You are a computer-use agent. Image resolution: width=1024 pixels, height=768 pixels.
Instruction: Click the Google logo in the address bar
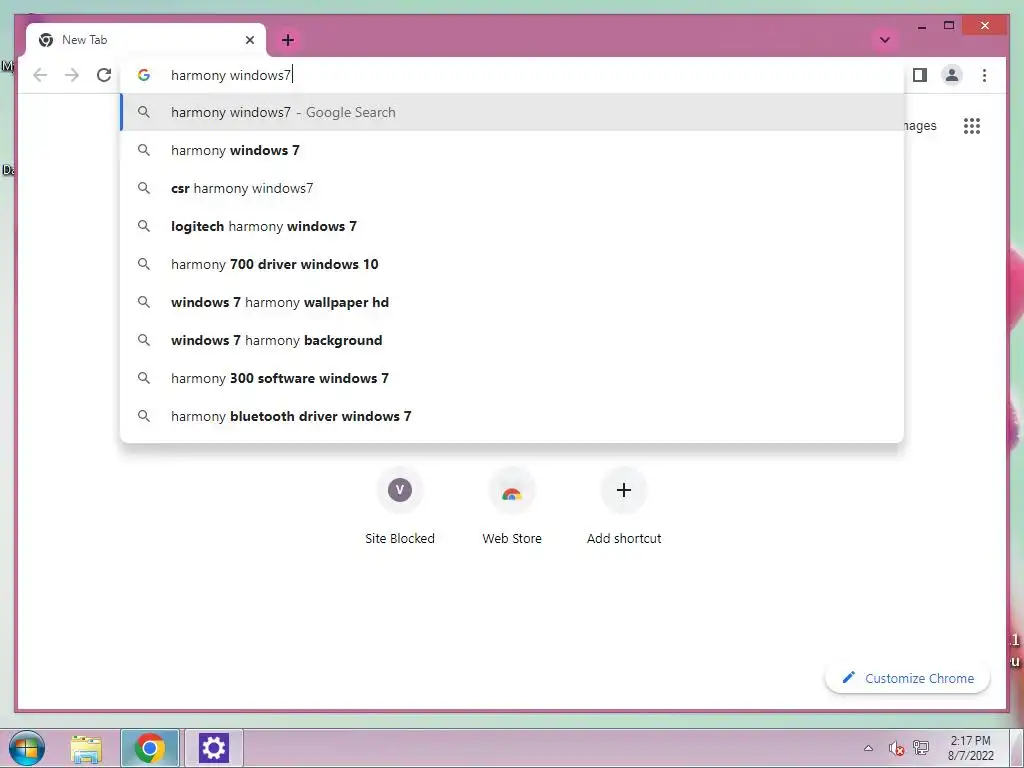point(144,75)
